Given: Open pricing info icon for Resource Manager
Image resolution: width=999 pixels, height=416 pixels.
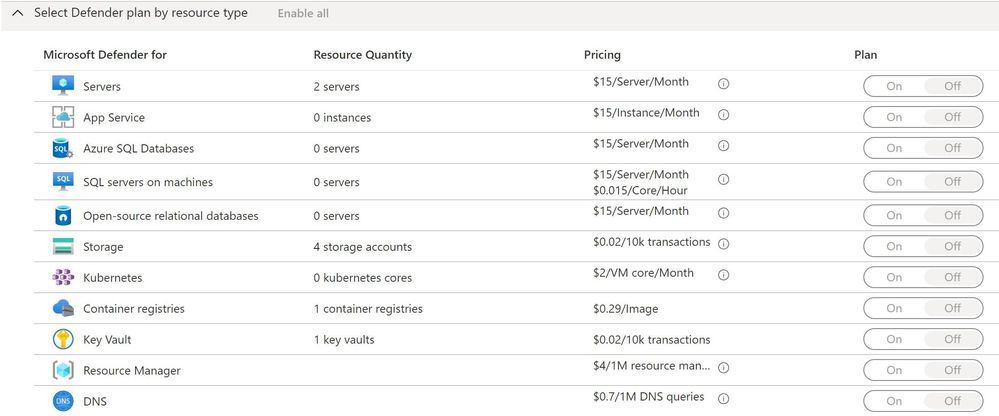Looking at the screenshot, I should (x=723, y=368).
